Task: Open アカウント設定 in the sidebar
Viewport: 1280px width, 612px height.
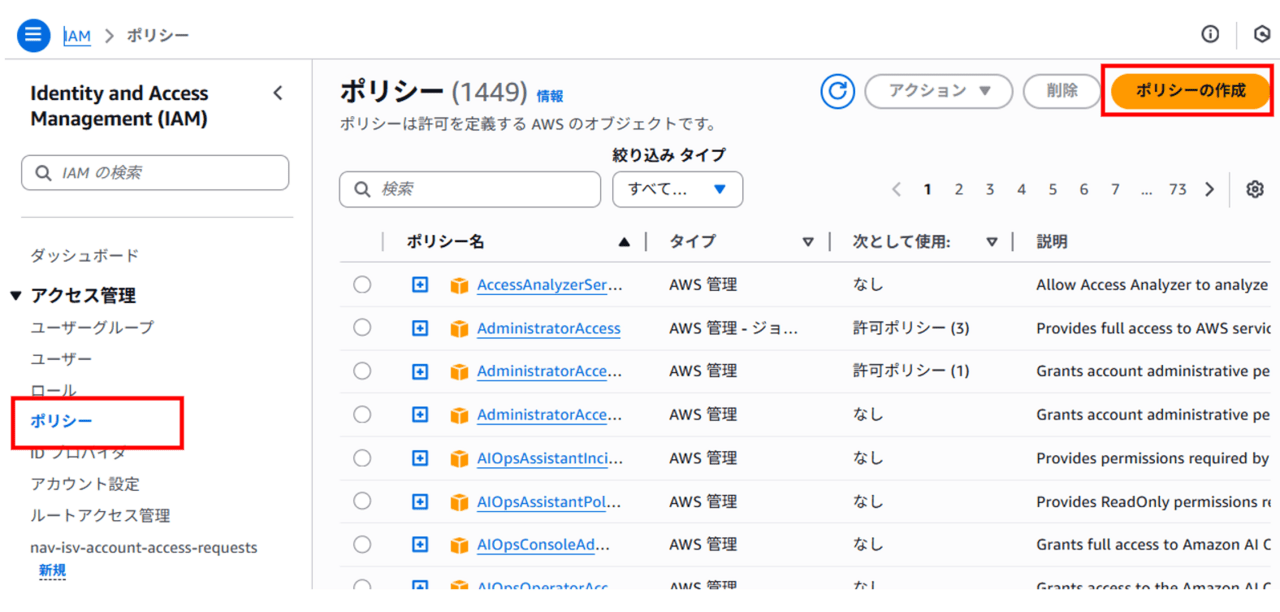Action: (85, 484)
